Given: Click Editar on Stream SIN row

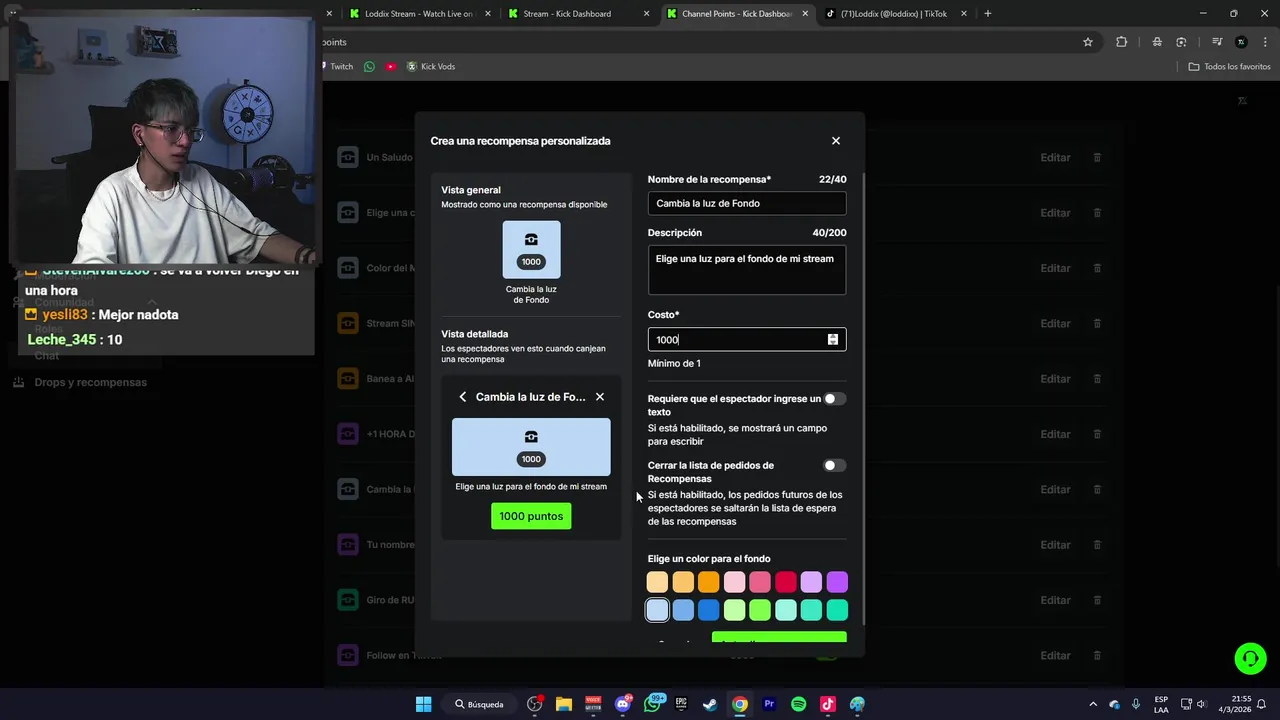Looking at the screenshot, I should [1055, 324].
